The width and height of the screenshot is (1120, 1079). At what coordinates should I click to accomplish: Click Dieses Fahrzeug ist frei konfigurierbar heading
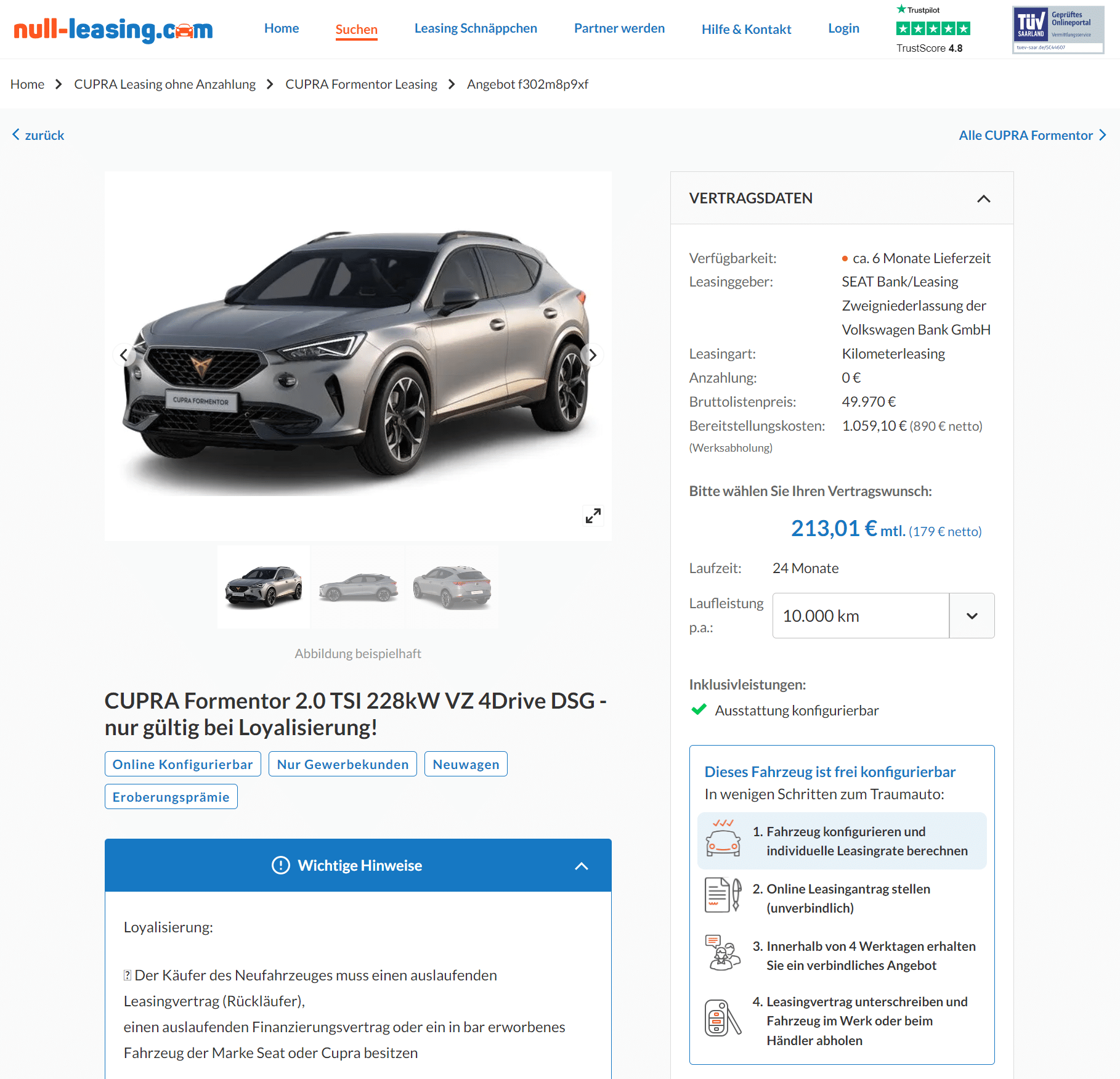point(829,772)
